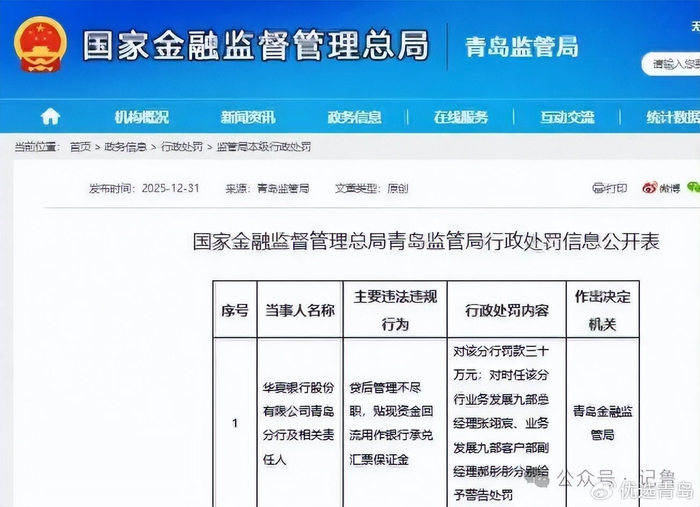Screen dimensions: 700x507
Task: Click the search input field in header
Action: pyautogui.click(x=671, y=64)
